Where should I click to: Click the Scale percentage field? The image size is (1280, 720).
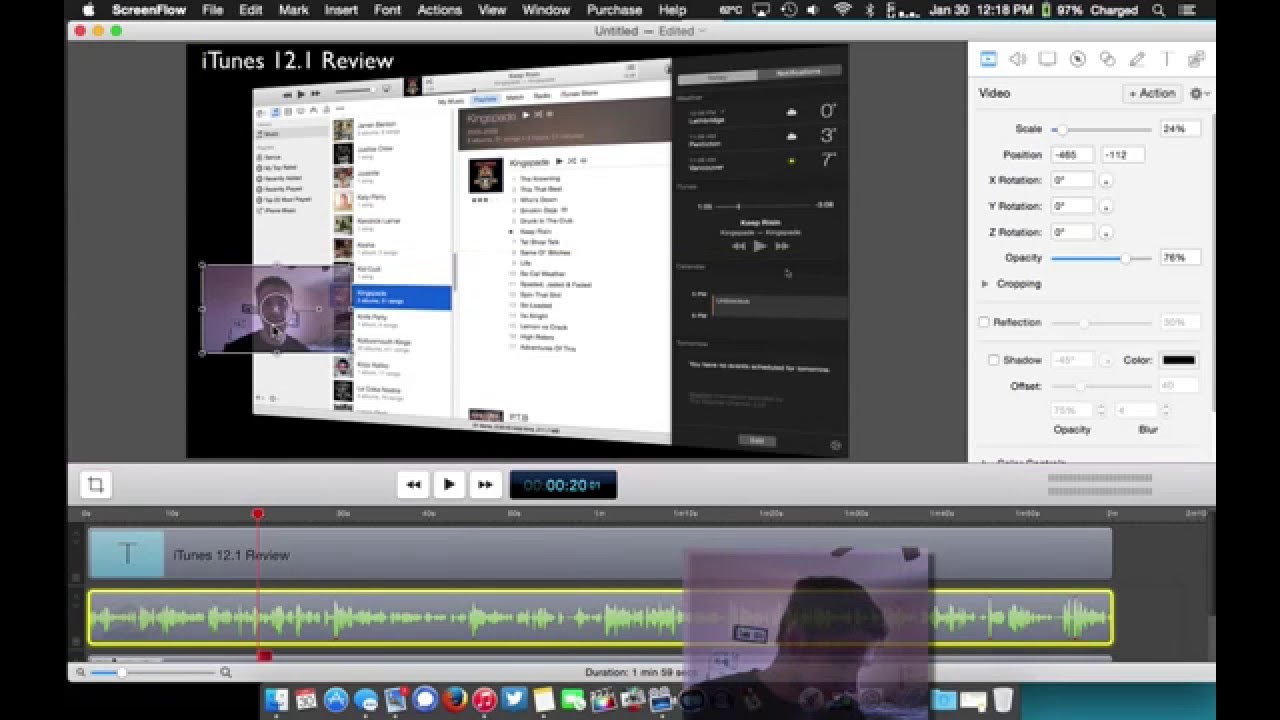click(1179, 129)
